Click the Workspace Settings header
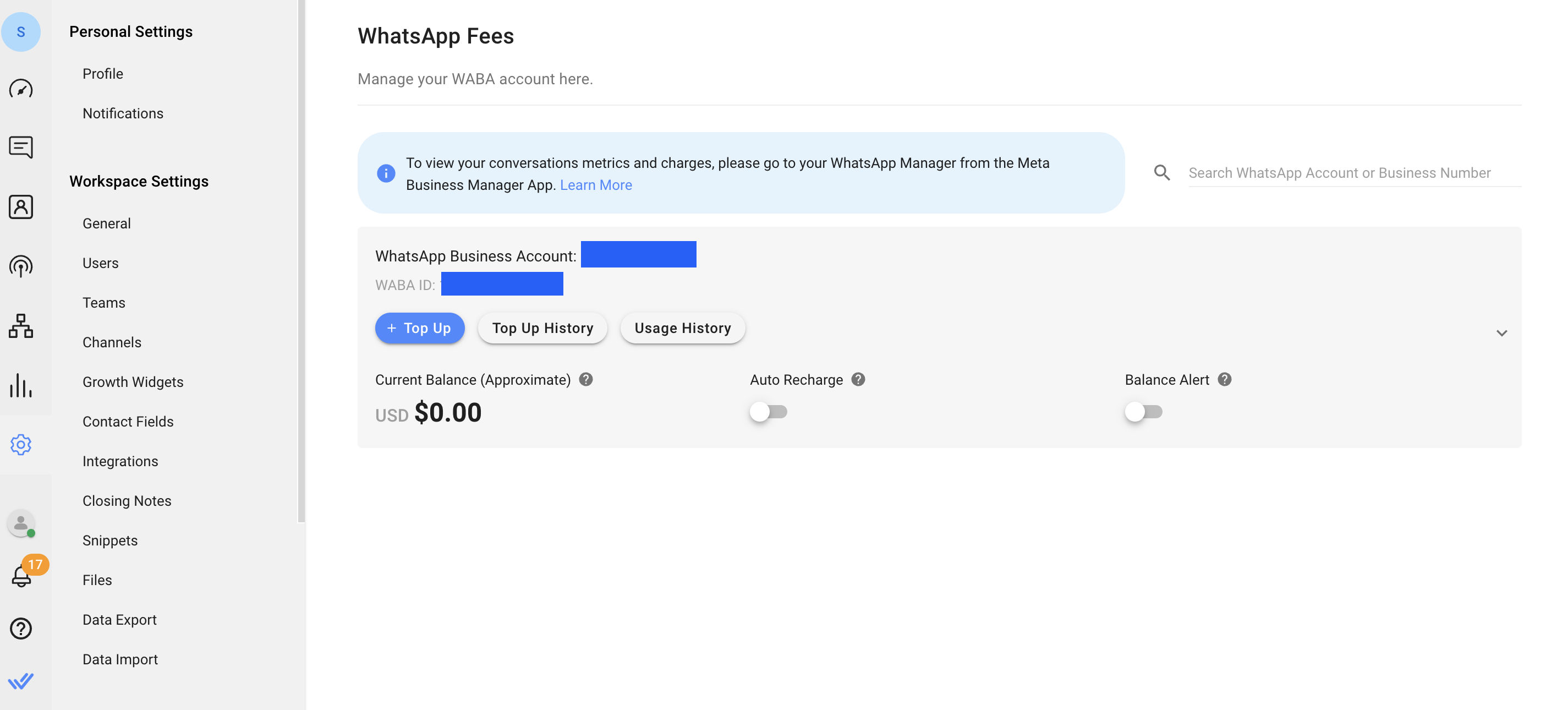The width and height of the screenshot is (1568, 710). tap(139, 182)
